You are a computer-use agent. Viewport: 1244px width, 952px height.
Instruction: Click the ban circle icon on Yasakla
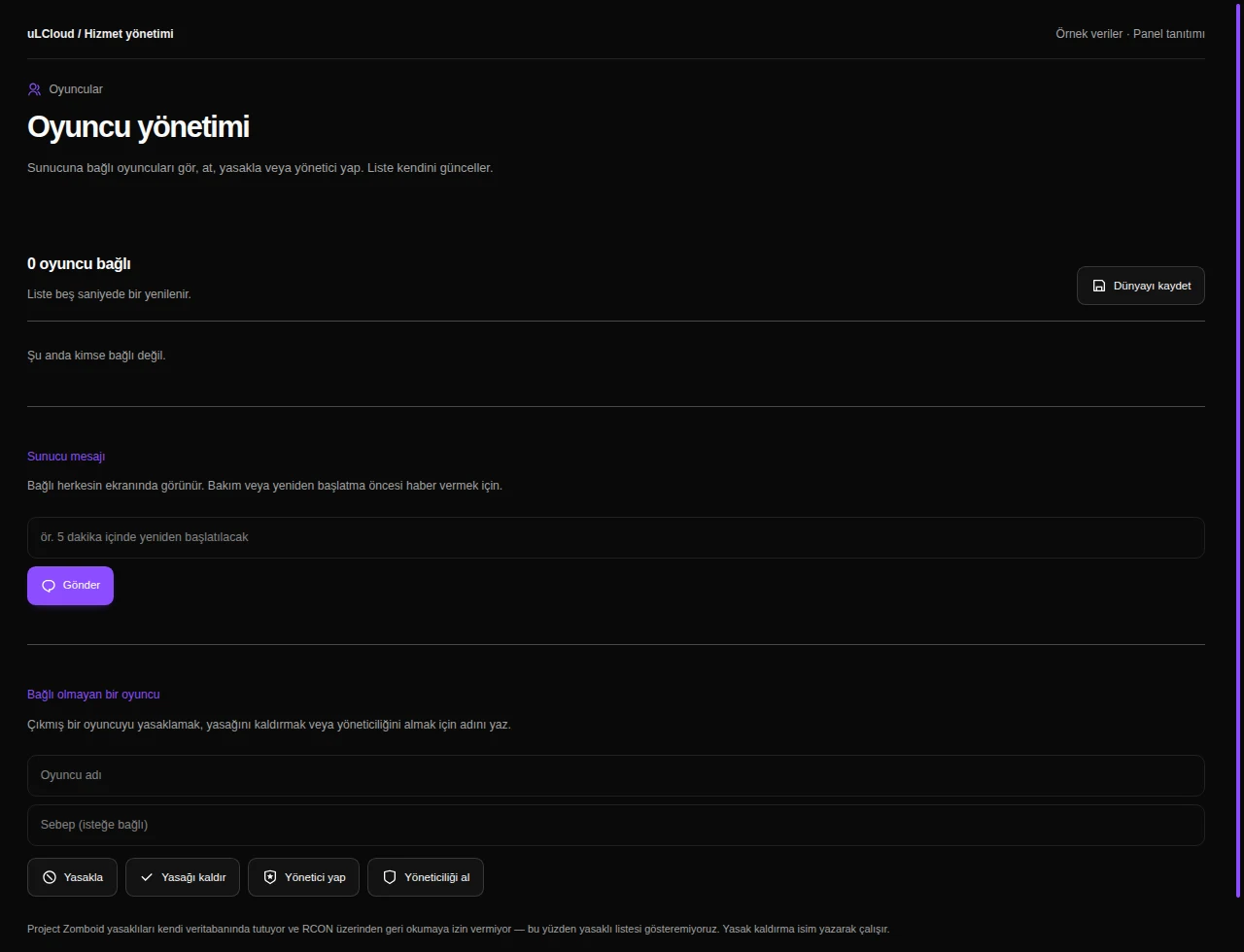click(50, 877)
